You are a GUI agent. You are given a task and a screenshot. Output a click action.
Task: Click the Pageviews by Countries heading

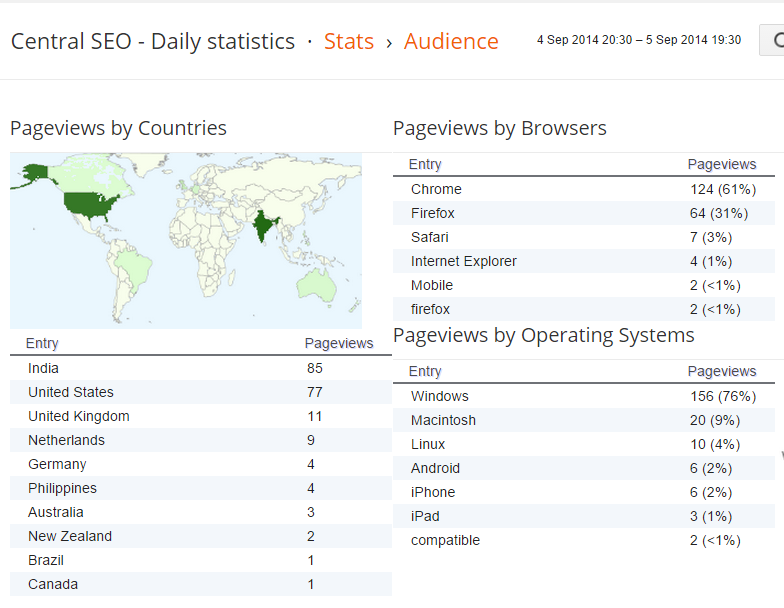tap(118, 128)
